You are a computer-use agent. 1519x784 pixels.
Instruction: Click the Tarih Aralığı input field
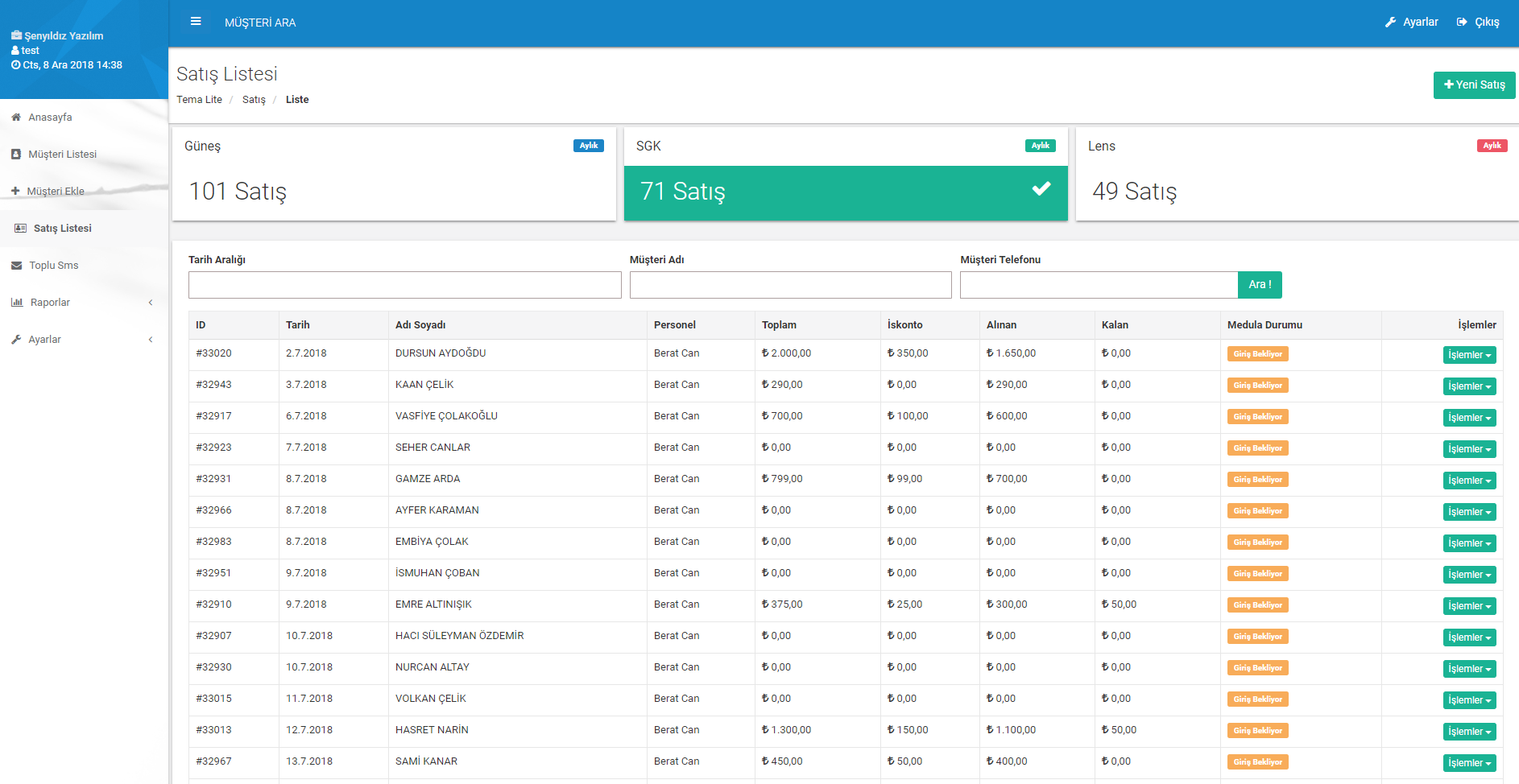pyautogui.click(x=404, y=285)
